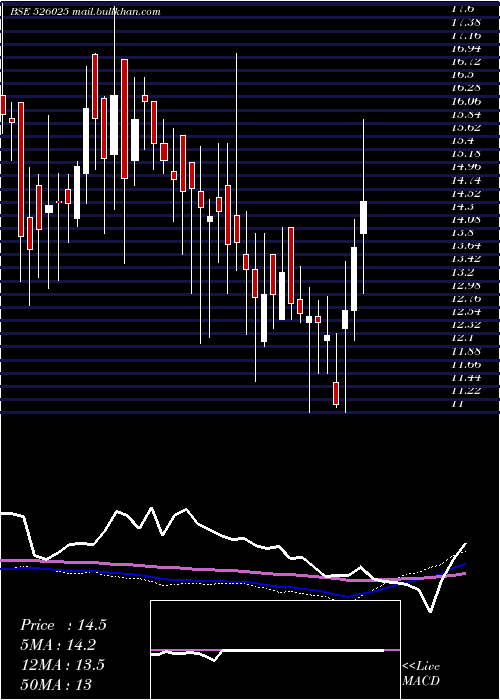Click the 12.1 price axis label
This screenshot has width=500, height=700.
click(462, 338)
